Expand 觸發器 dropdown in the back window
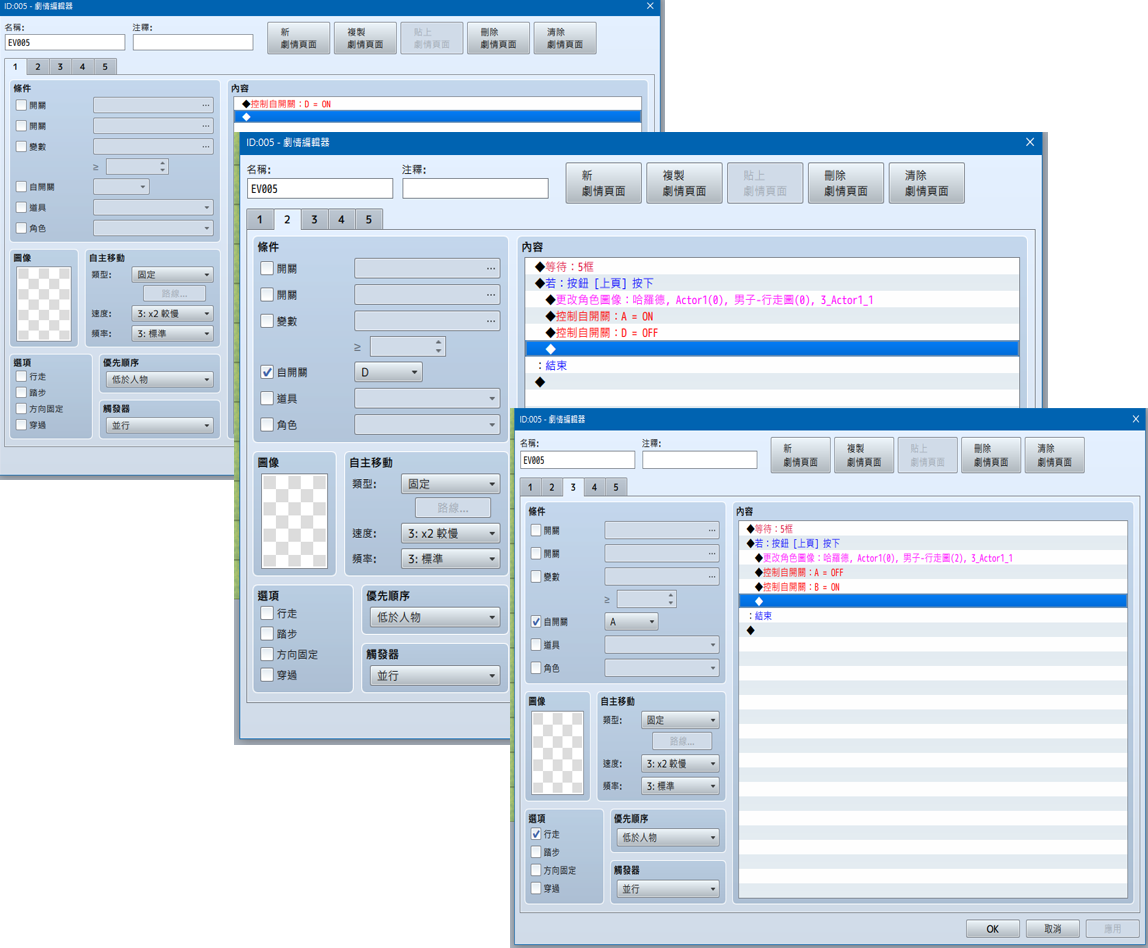The image size is (1148, 948). tap(160, 425)
